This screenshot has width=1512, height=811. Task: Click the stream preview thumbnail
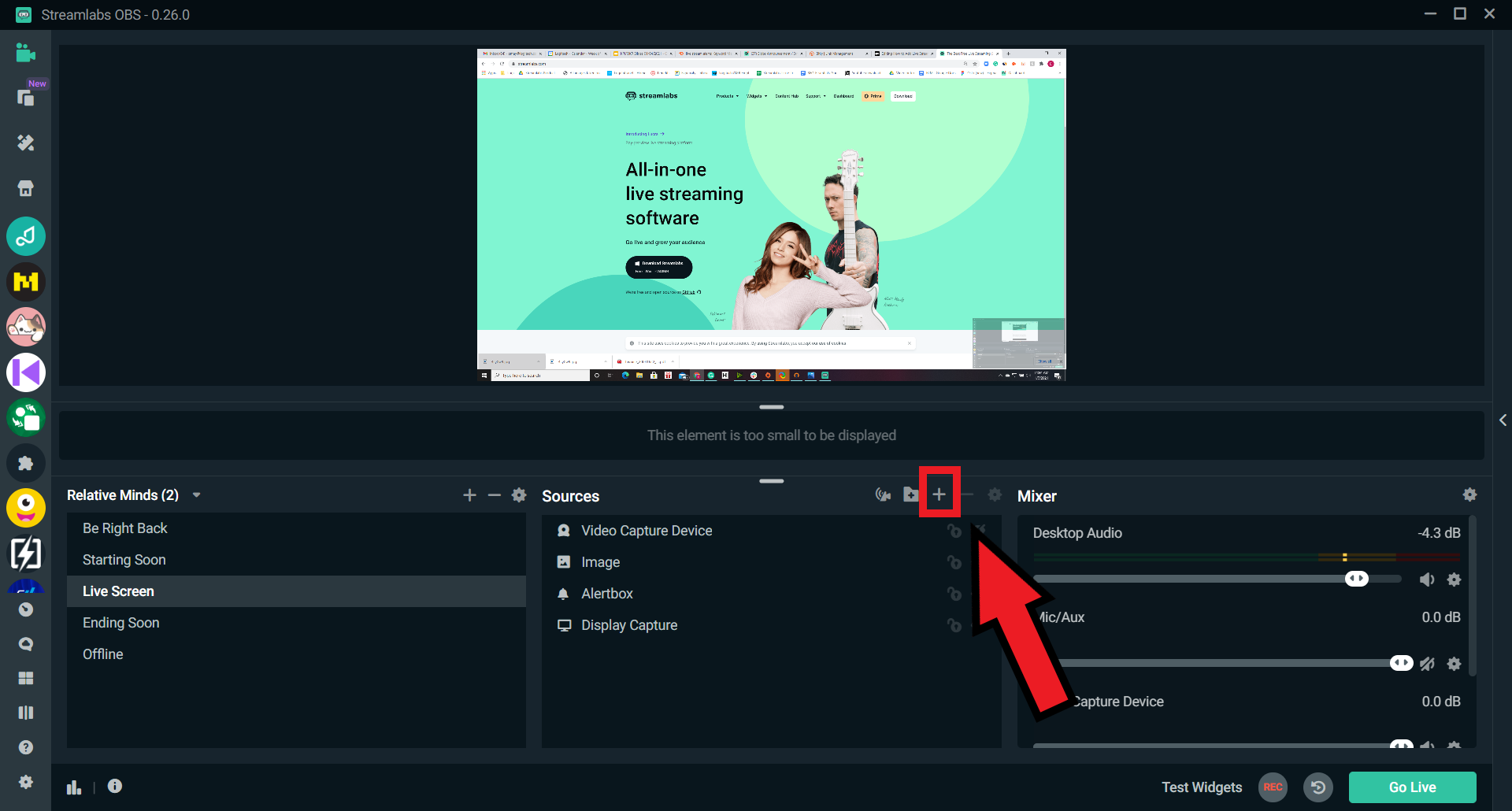pyautogui.click(x=771, y=215)
